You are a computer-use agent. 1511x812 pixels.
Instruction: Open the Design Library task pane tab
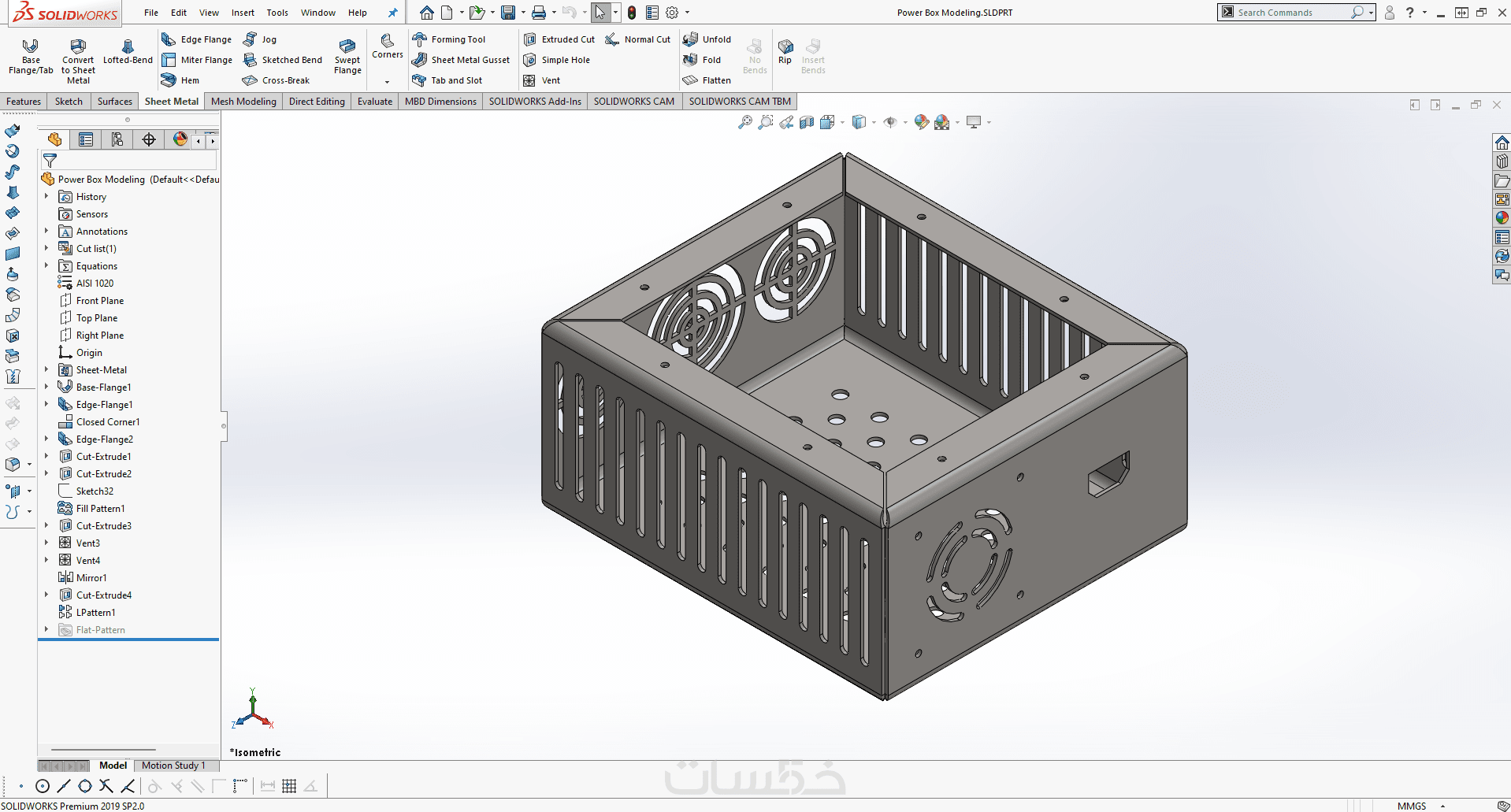(x=1502, y=161)
